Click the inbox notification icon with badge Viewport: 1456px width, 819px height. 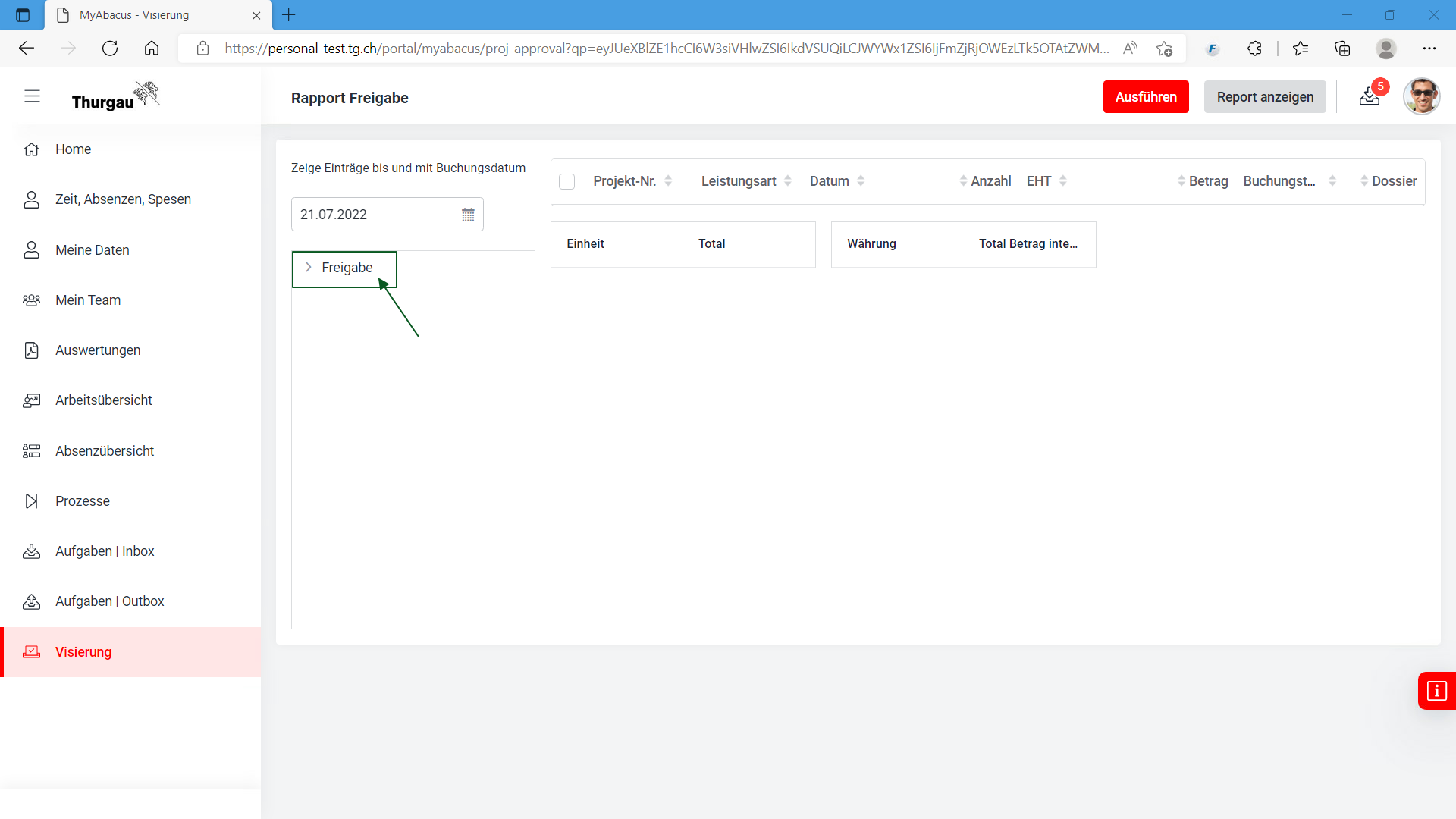click(x=1370, y=96)
